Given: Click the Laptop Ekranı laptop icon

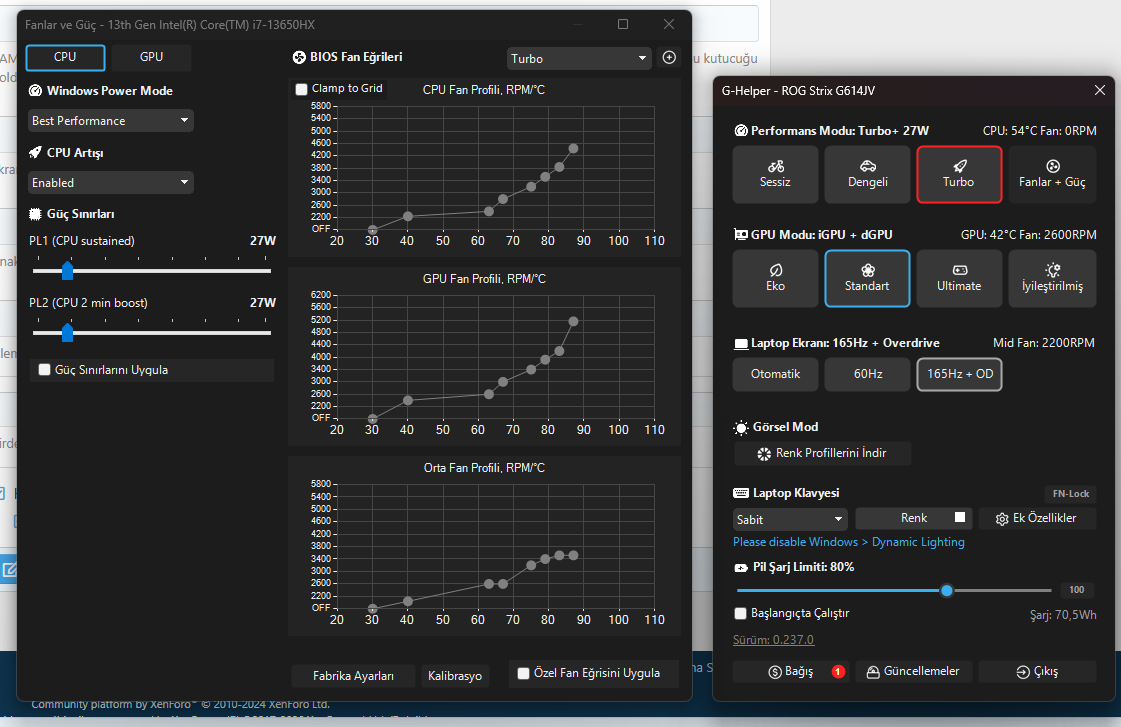Looking at the screenshot, I should [x=741, y=344].
